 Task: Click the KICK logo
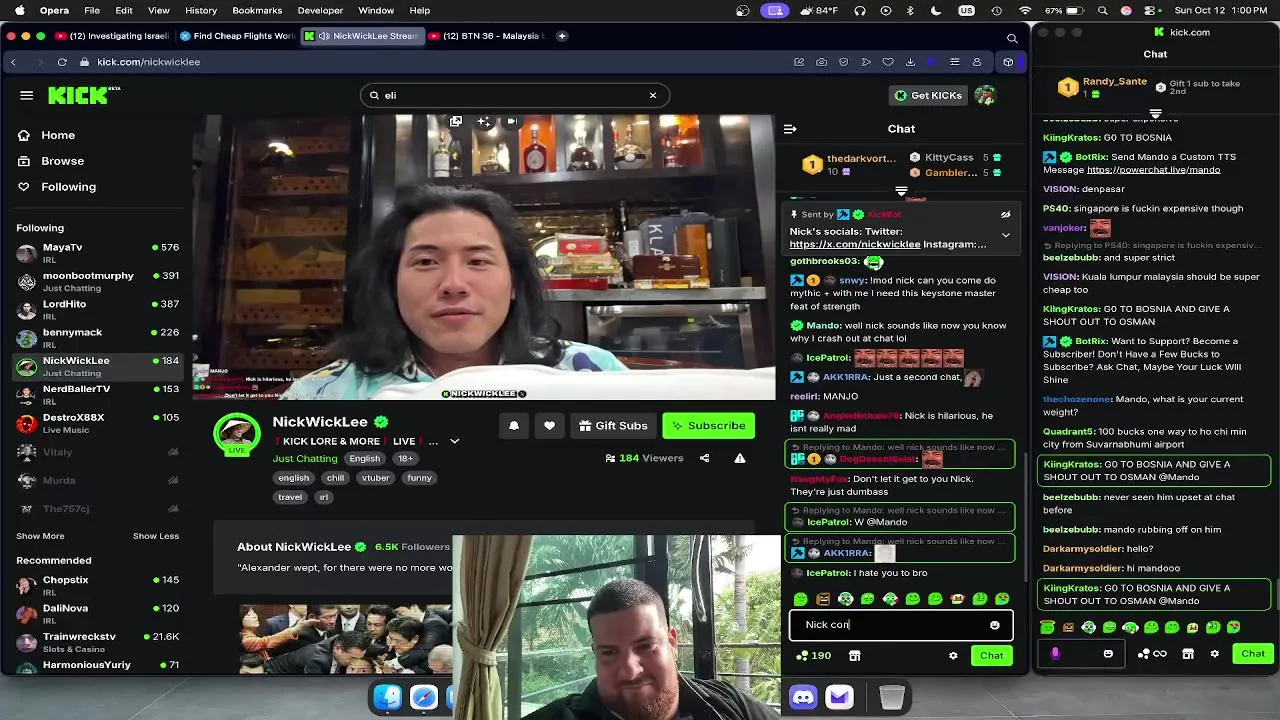[84, 95]
